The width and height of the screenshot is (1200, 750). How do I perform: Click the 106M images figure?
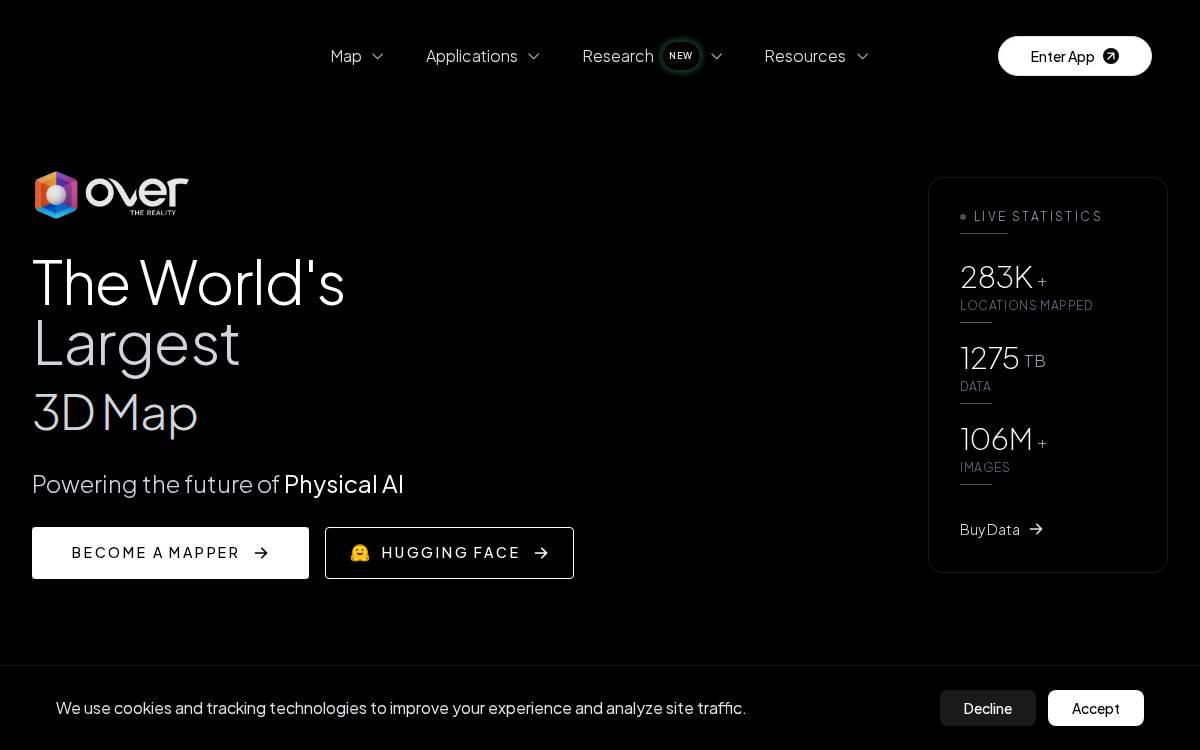point(1003,439)
